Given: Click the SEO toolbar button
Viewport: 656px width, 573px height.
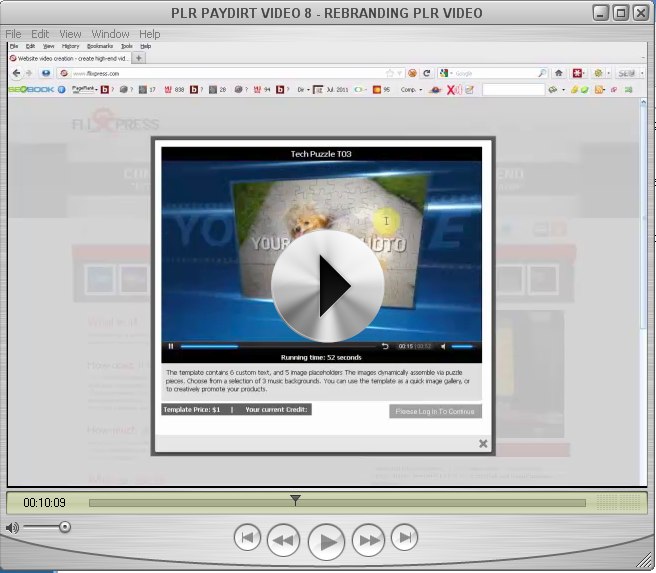Looking at the screenshot, I should pyautogui.click(x=626, y=74).
